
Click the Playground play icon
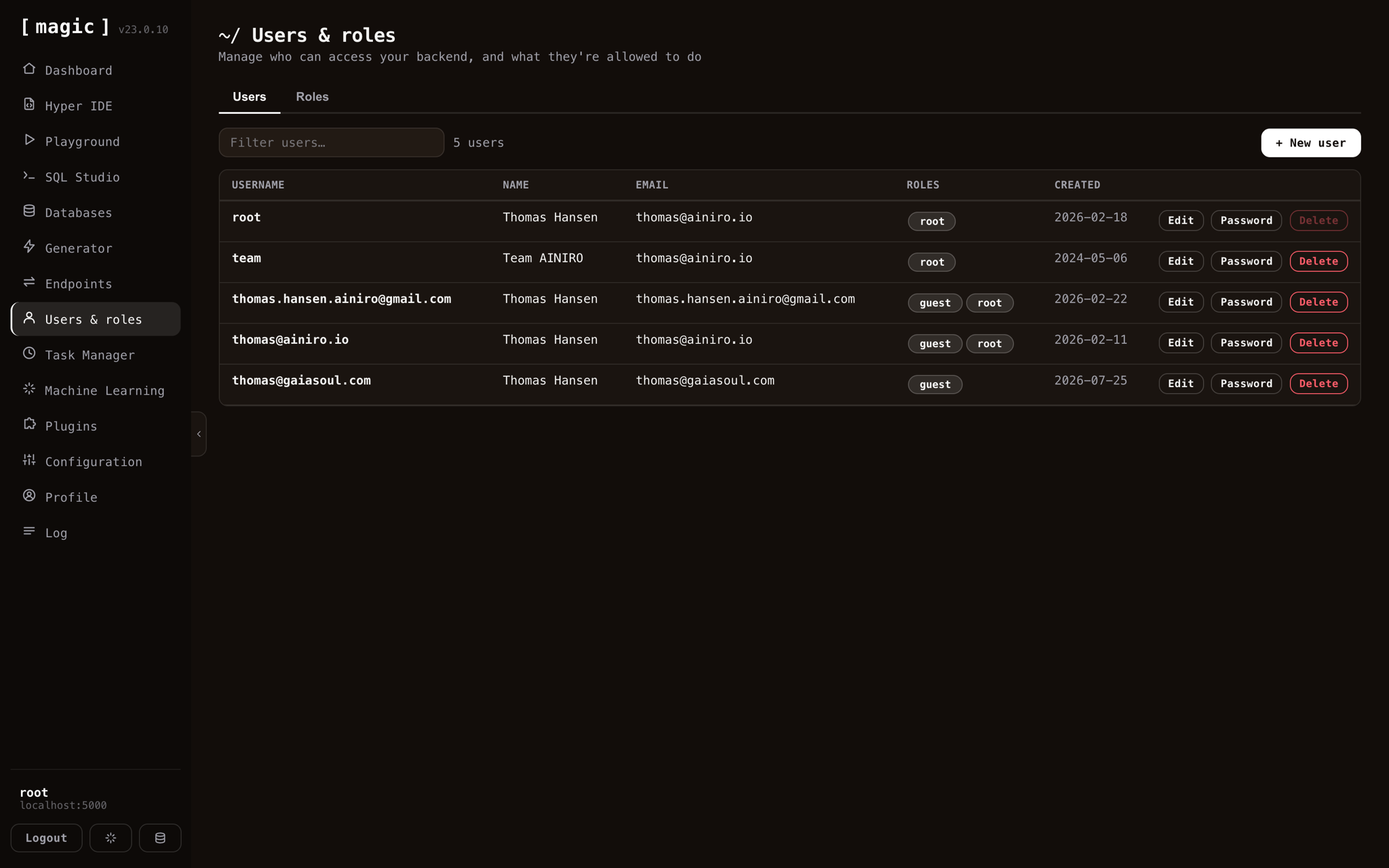[x=28, y=140]
